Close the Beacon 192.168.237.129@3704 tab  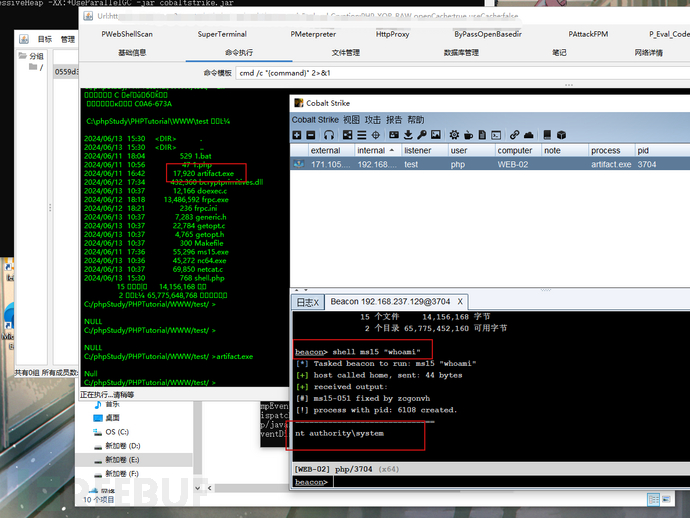(460, 301)
